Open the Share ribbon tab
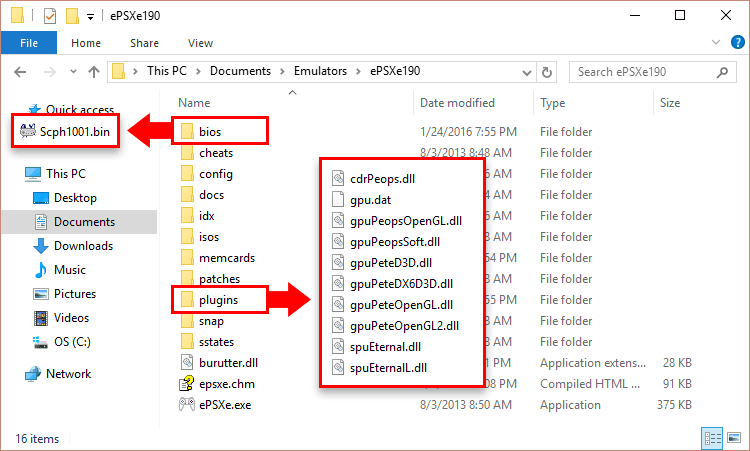This screenshot has height=451, width=750. 144,44
